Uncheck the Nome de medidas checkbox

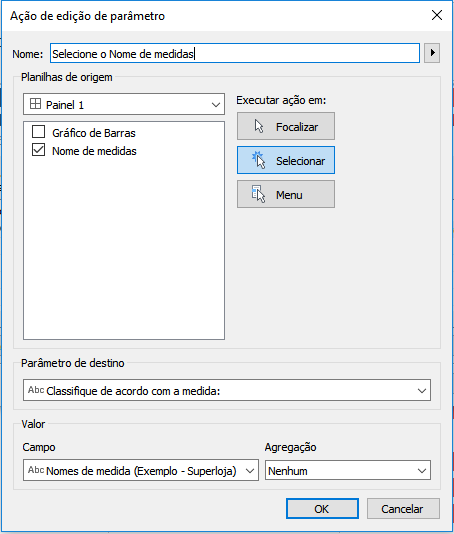pyautogui.click(x=38, y=150)
